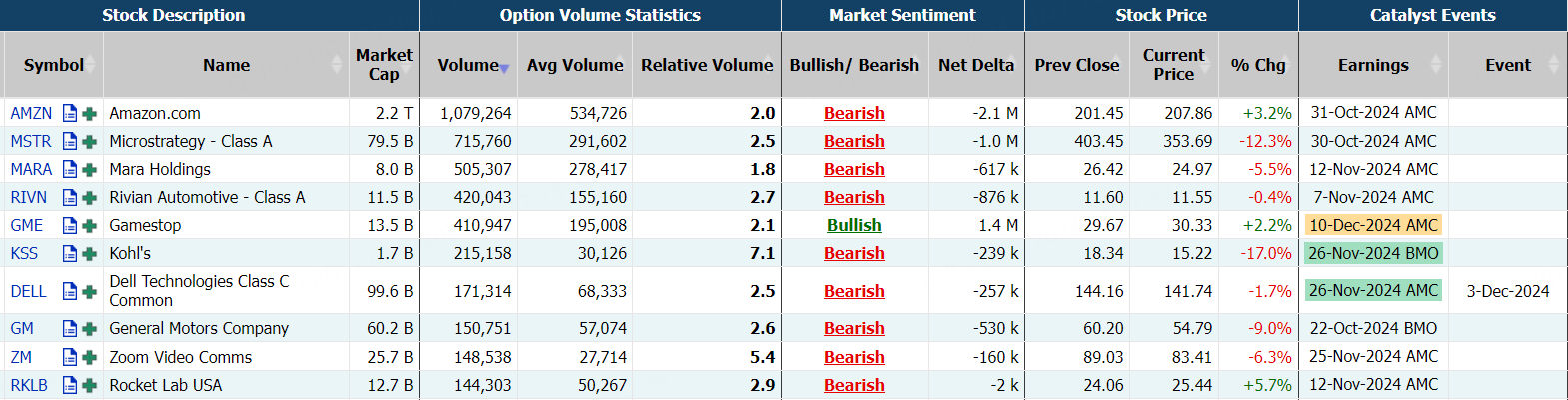1568x400 pixels.
Task: Open the Bullish sentiment link for Gamestop
Action: tap(854, 226)
